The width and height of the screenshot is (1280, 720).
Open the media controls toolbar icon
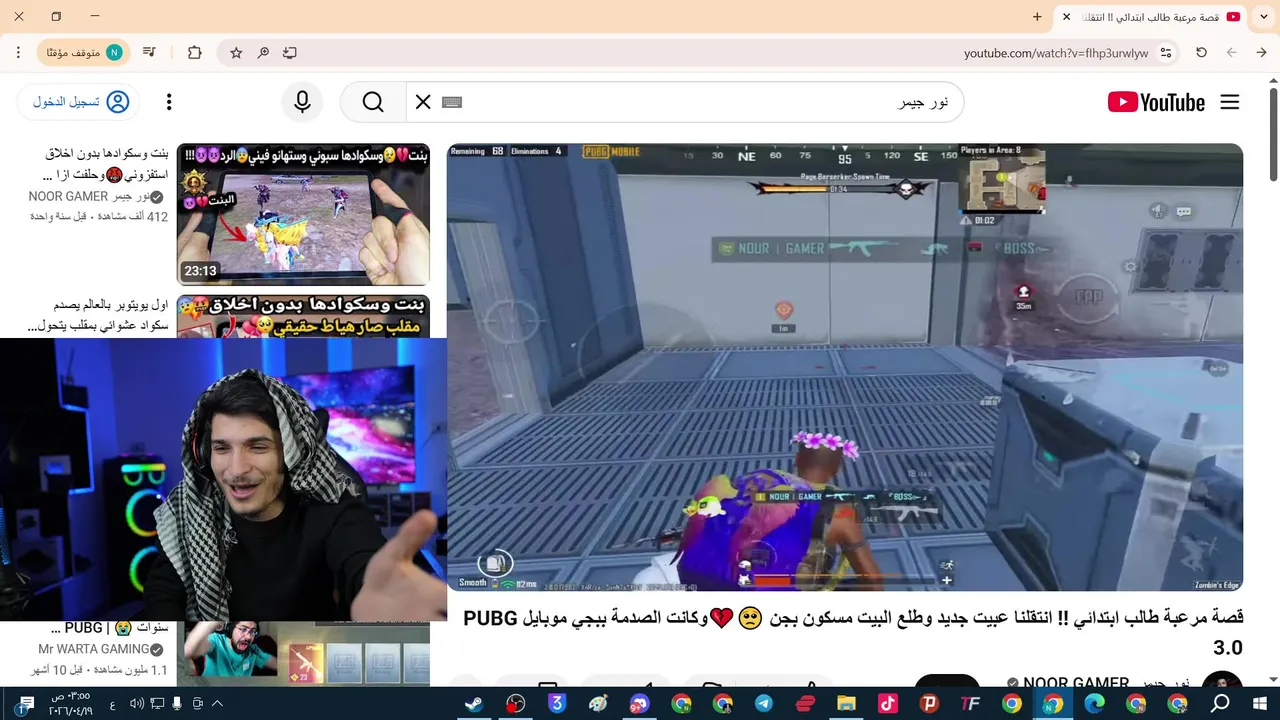pos(149,53)
